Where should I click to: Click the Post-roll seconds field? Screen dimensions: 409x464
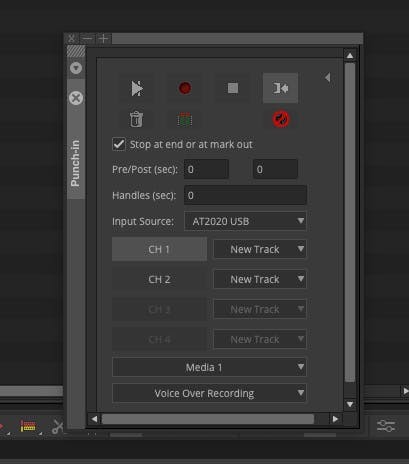[x=275, y=169]
